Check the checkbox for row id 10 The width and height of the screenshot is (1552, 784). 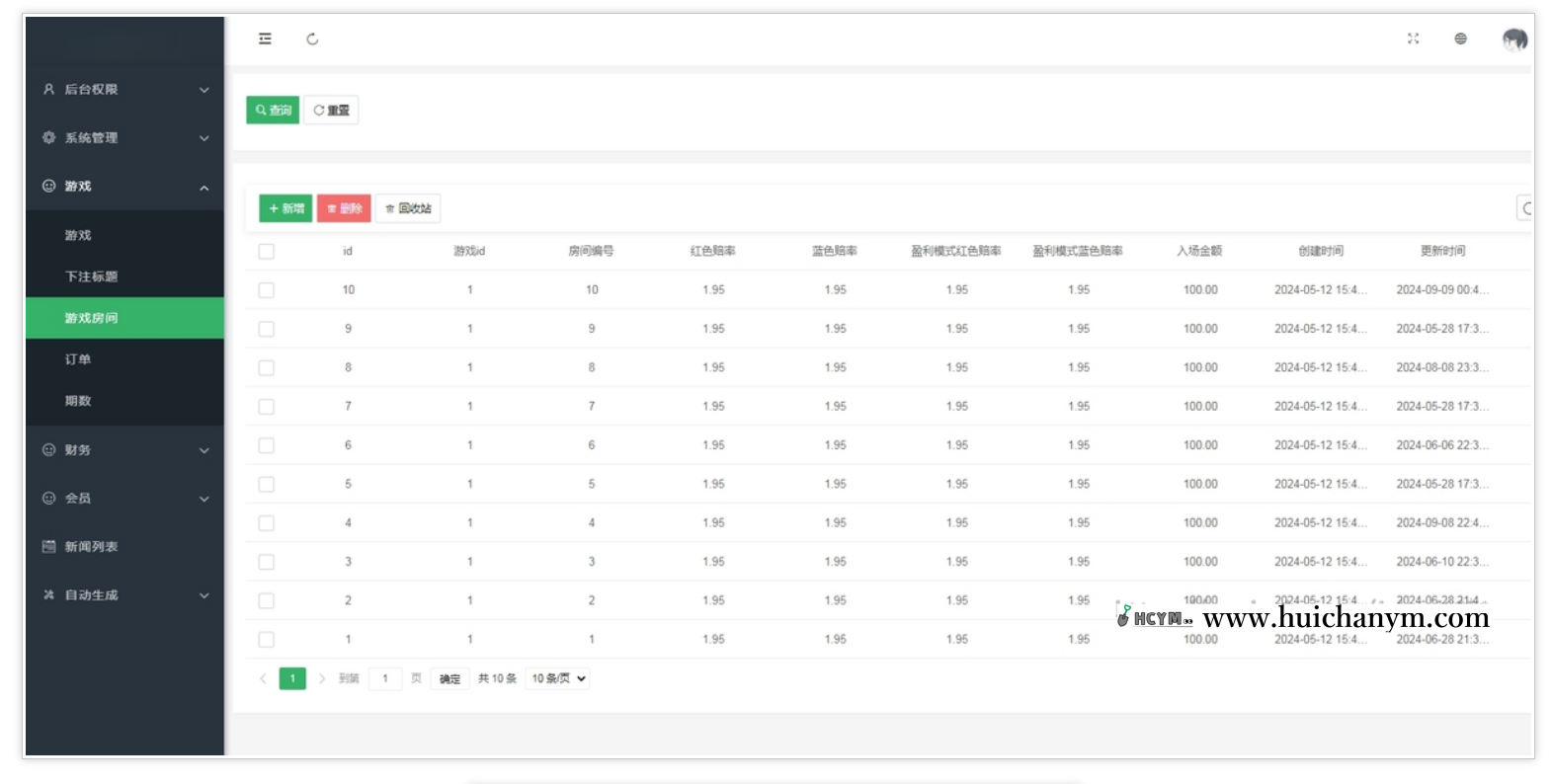point(267,290)
